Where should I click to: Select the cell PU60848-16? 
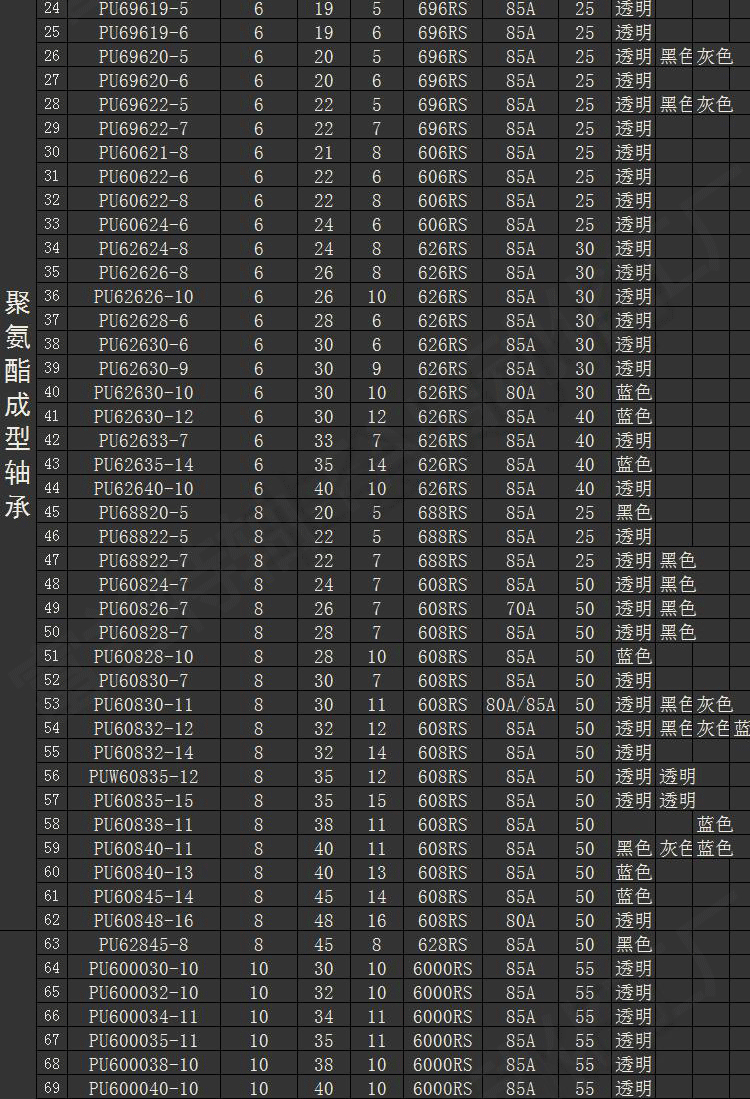143,921
